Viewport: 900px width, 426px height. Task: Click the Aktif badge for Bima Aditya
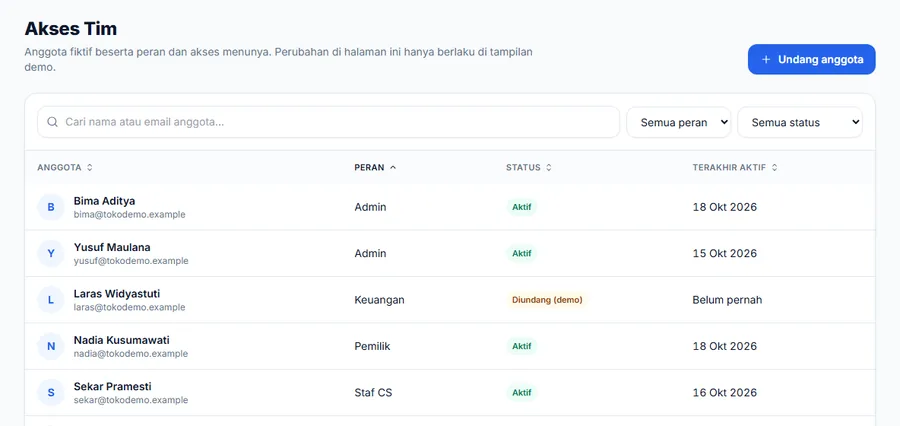pos(522,207)
